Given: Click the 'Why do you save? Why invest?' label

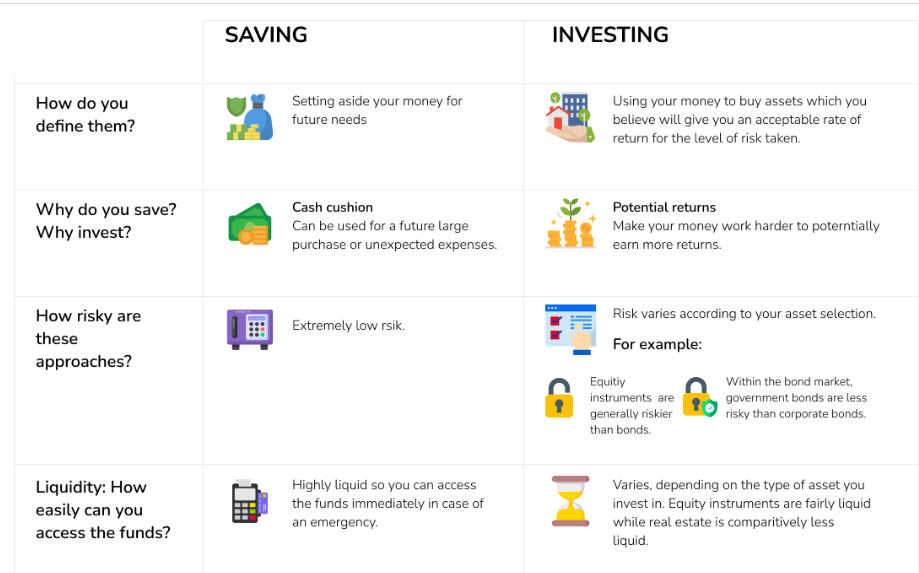Looking at the screenshot, I should pyautogui.click(x=106, y=221).
